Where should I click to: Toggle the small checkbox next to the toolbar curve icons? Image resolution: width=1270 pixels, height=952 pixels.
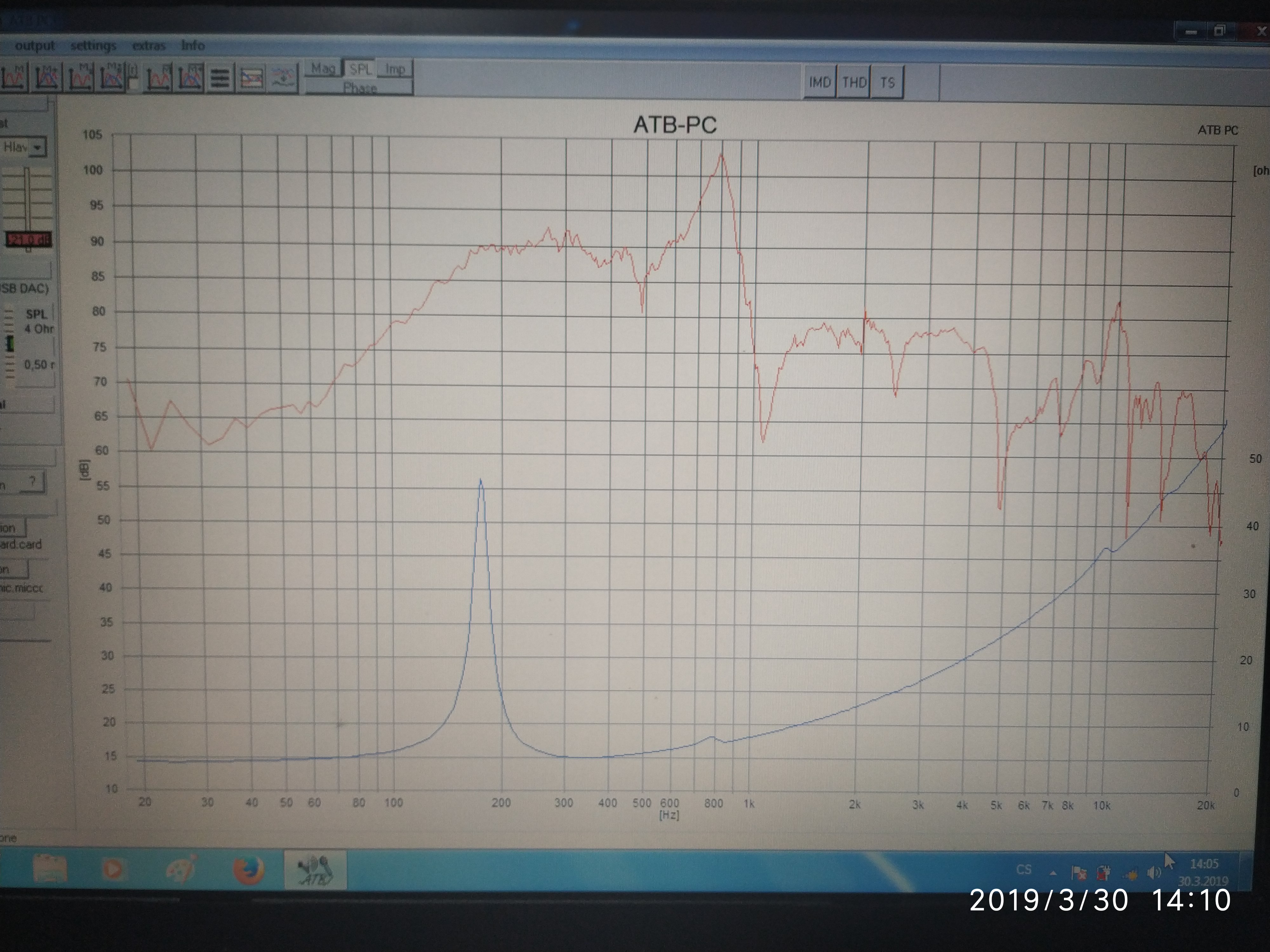tap(133, 83)
